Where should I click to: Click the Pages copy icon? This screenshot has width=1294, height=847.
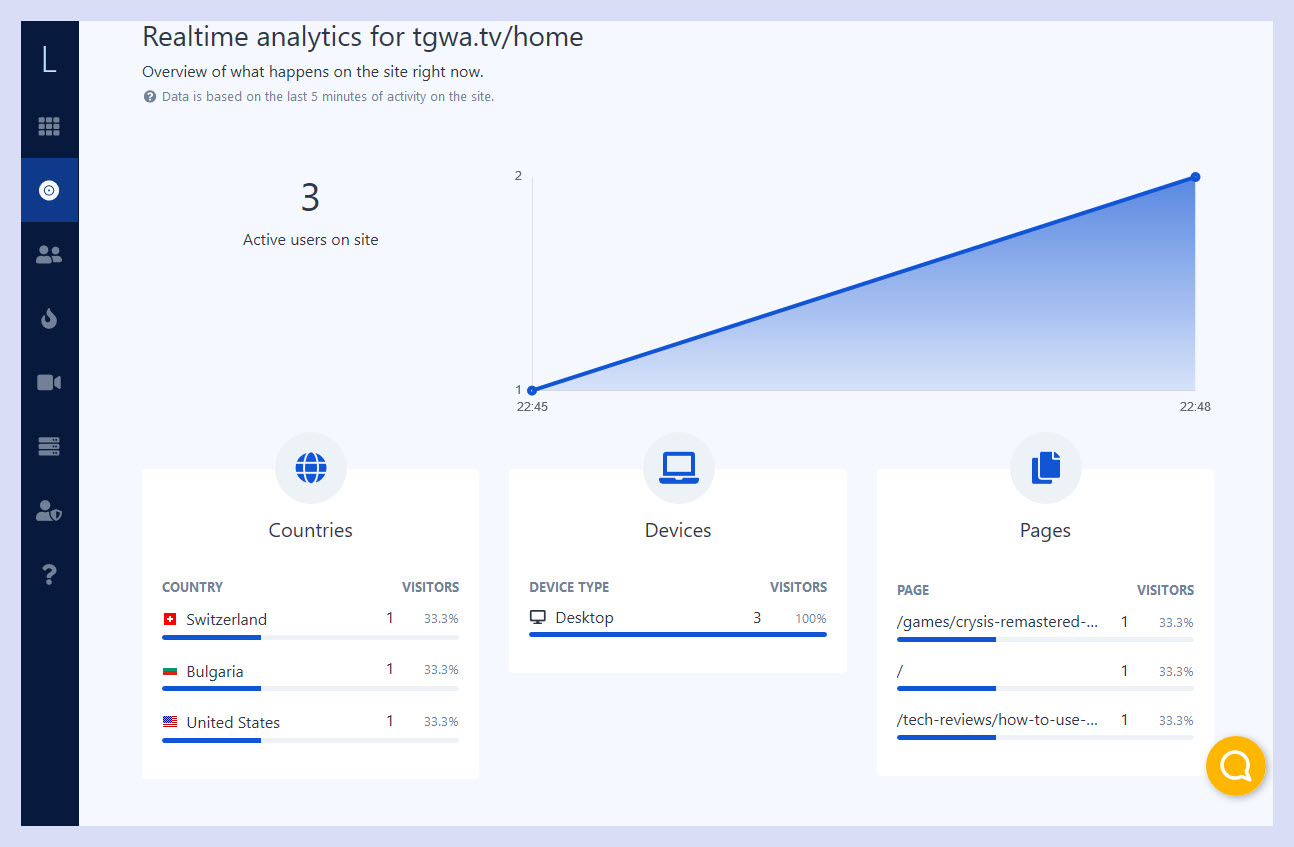pyautogui.click(x=1045, y=467)
